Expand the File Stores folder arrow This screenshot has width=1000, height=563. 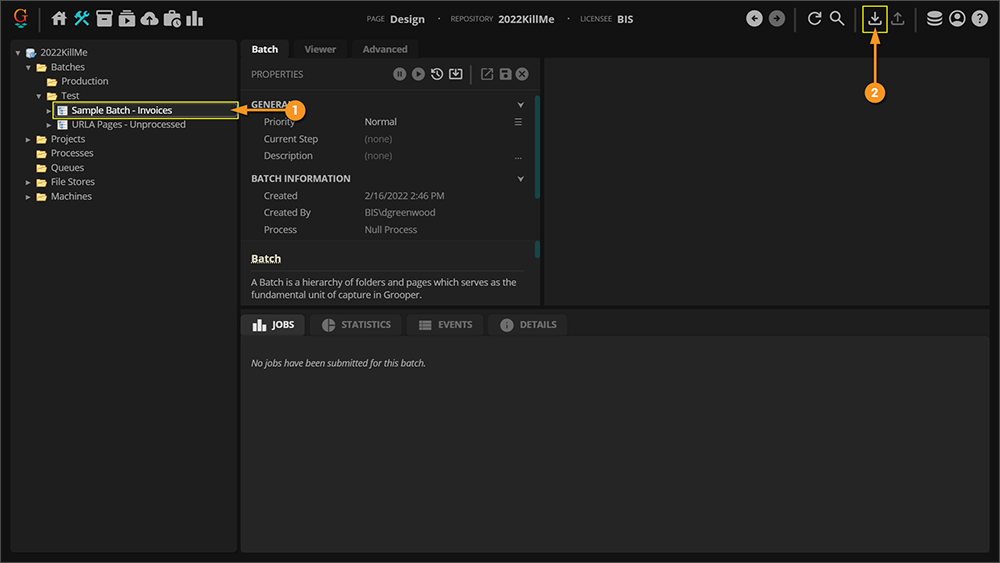(x=28, y=182)
